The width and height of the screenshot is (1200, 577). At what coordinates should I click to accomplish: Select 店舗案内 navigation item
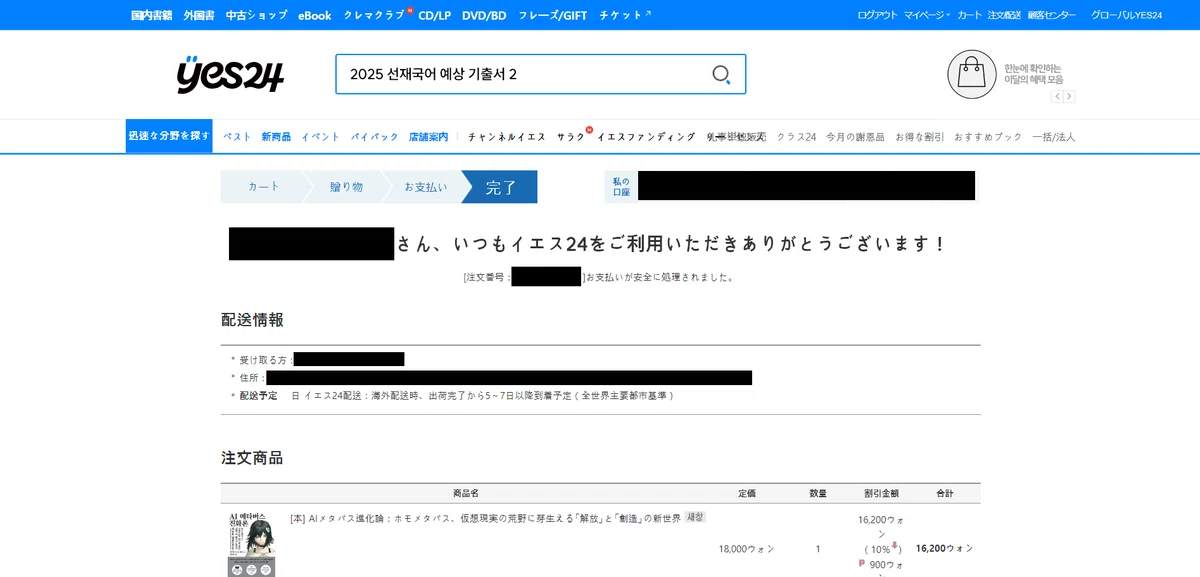click(428, 137)
